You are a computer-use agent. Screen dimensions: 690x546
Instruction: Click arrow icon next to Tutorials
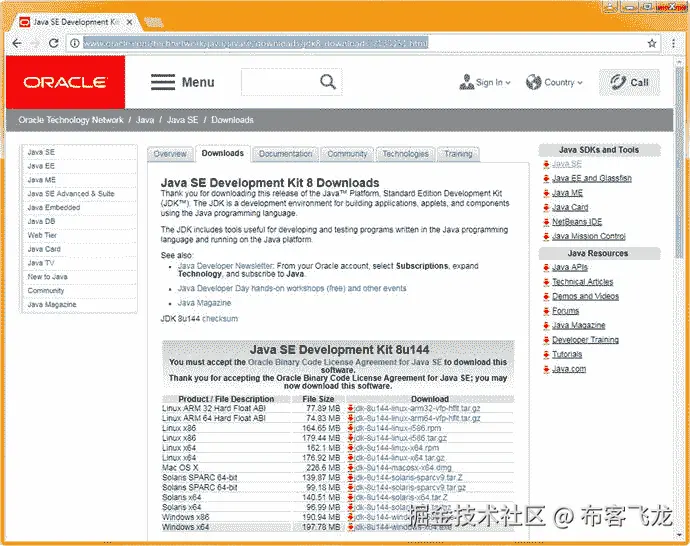click(546, 355)
